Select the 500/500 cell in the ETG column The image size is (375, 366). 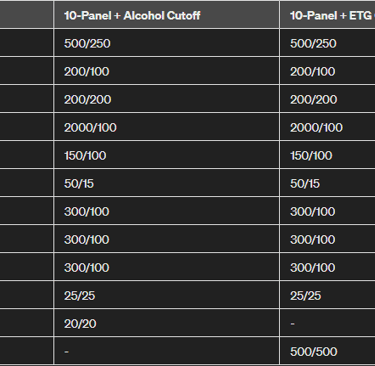click(x=328, y=351)
